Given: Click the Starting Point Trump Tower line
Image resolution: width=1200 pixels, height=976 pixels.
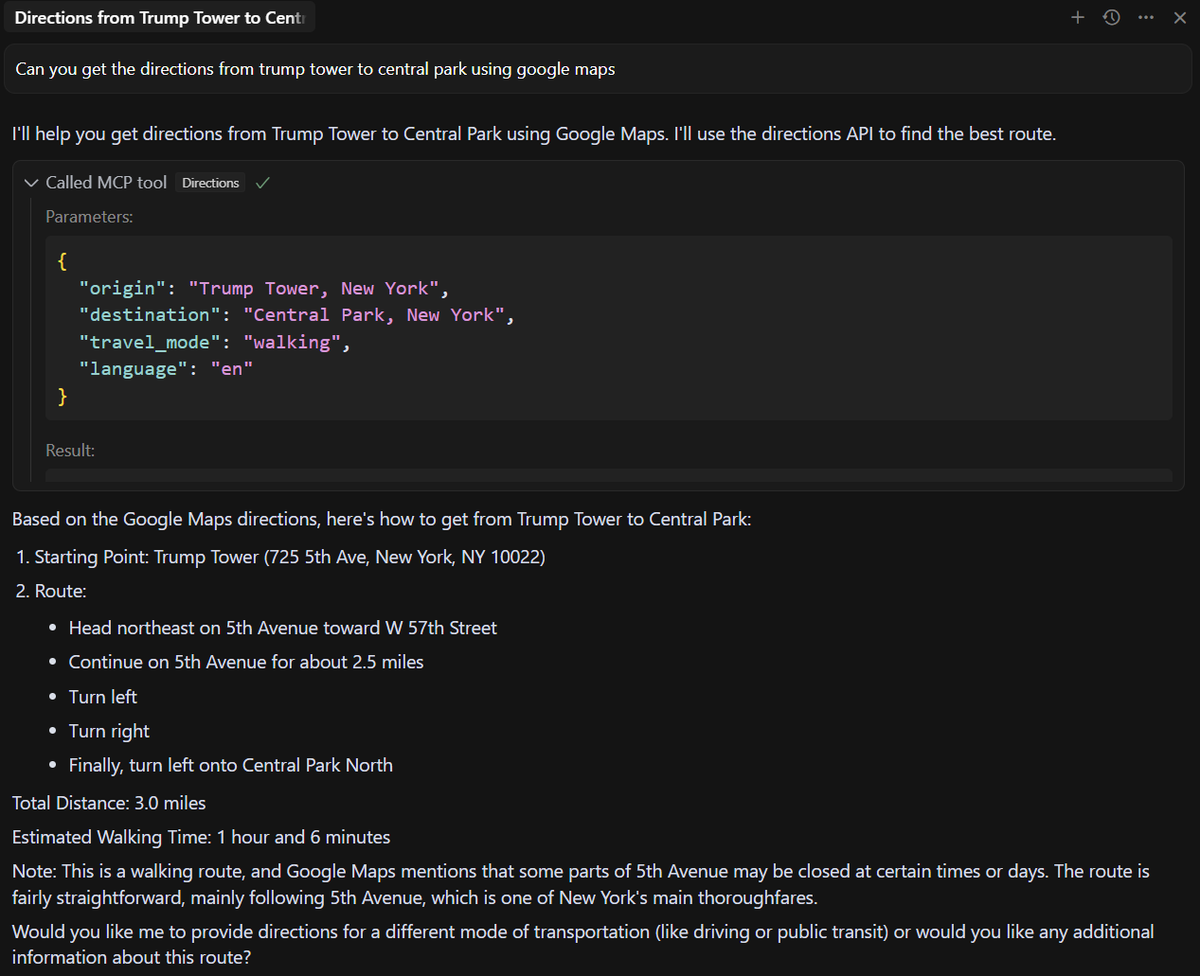Looking at the screenshot, I should (x=290, y=557).
